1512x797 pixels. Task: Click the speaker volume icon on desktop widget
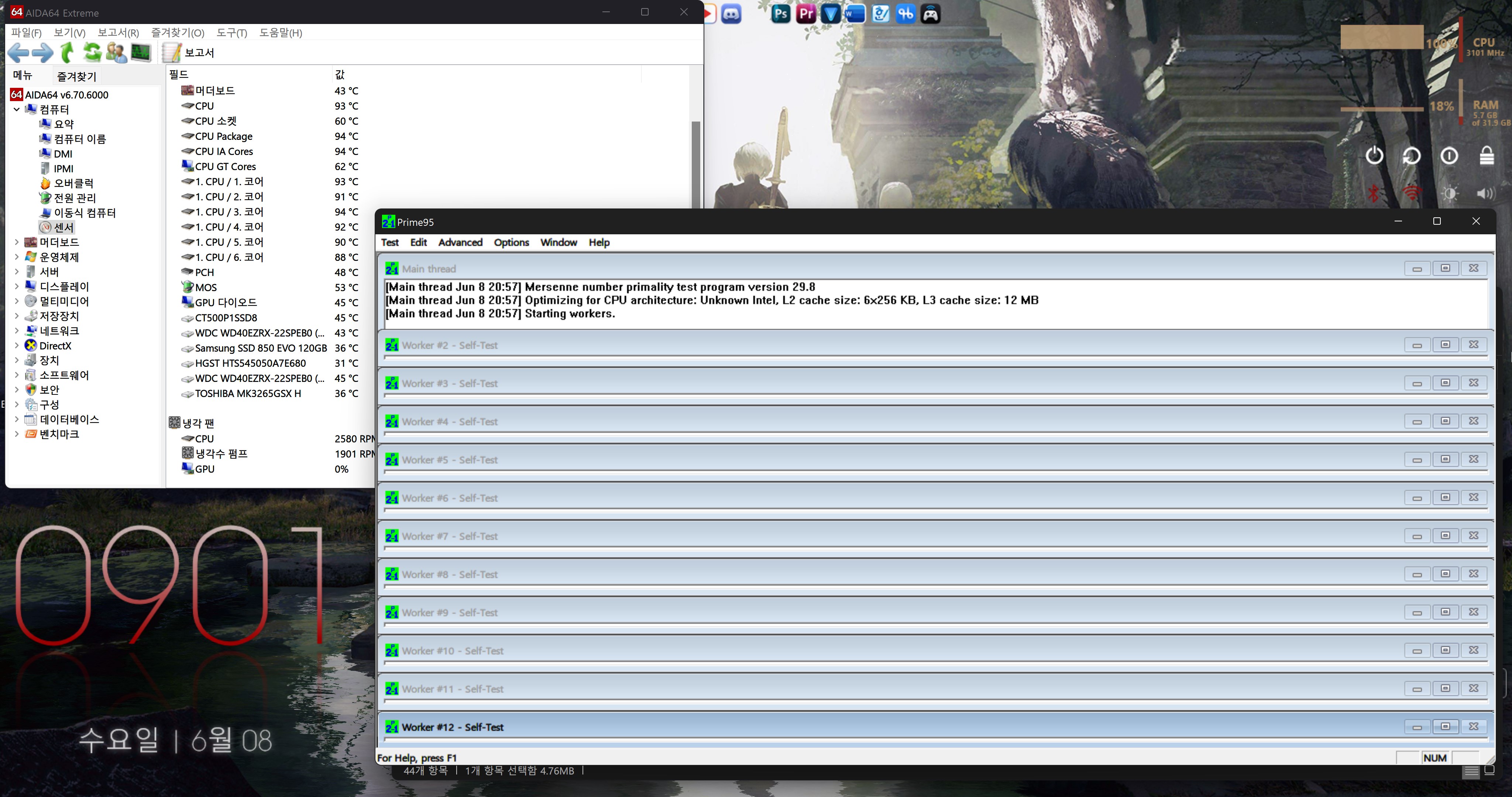pos(1486,193)
